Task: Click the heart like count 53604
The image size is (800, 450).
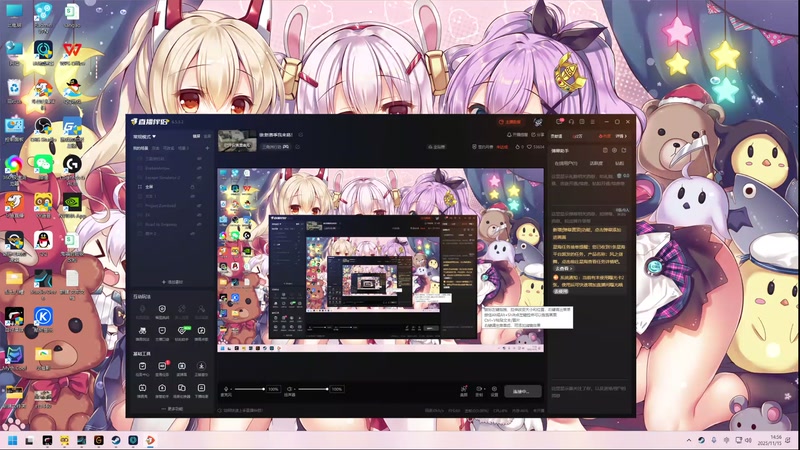Action: tap(535, 147)
